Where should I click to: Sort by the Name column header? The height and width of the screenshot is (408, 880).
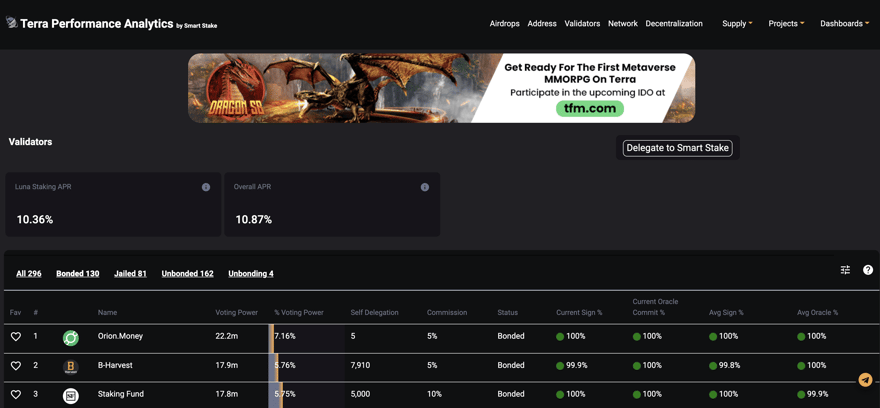tap(107, 313)
